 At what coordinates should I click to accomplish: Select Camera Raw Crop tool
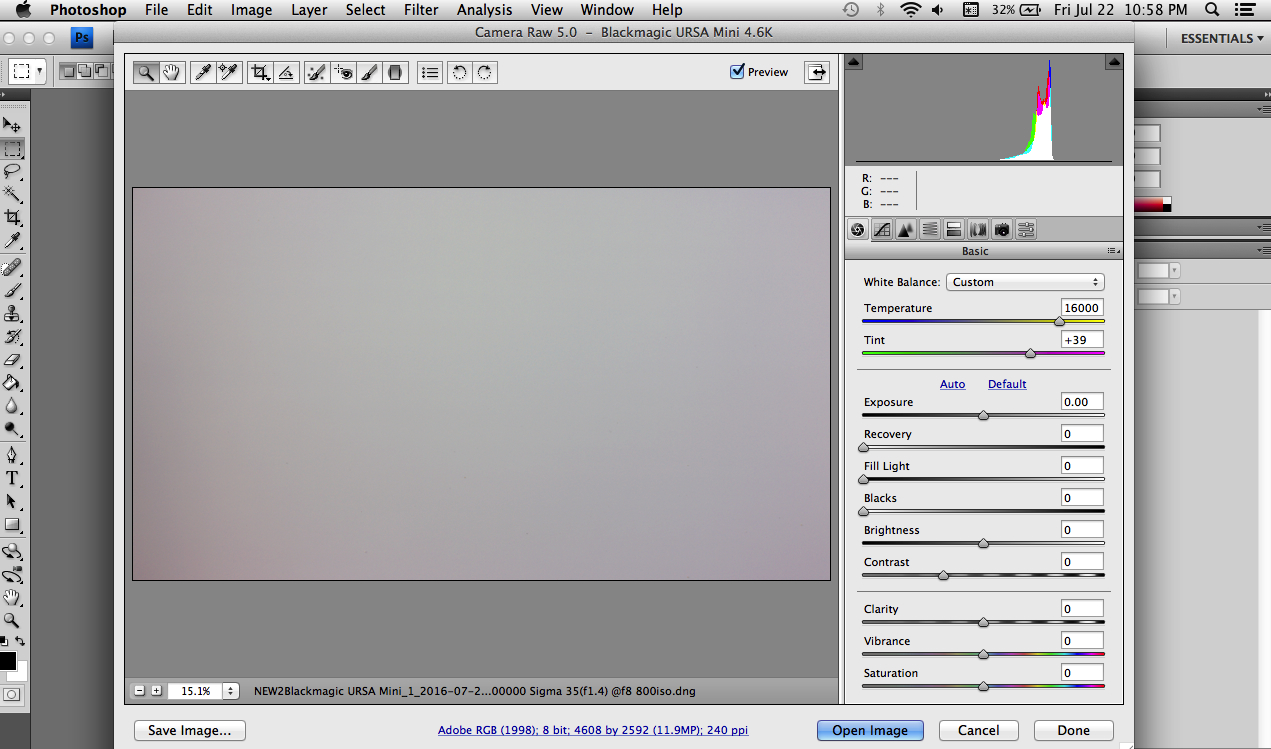260,72
